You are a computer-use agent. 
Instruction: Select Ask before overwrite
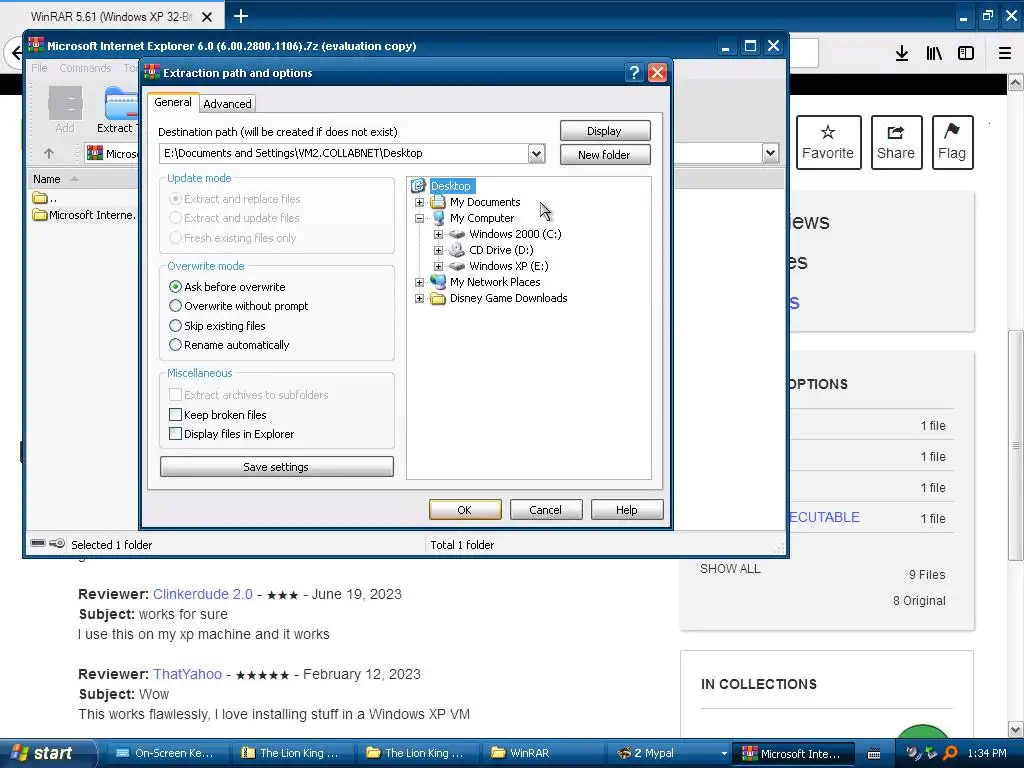click(x=227, y=287)
